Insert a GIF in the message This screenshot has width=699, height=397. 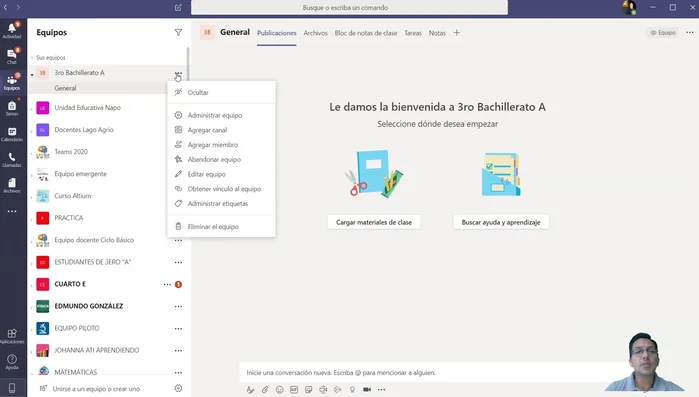pos(294,390)
